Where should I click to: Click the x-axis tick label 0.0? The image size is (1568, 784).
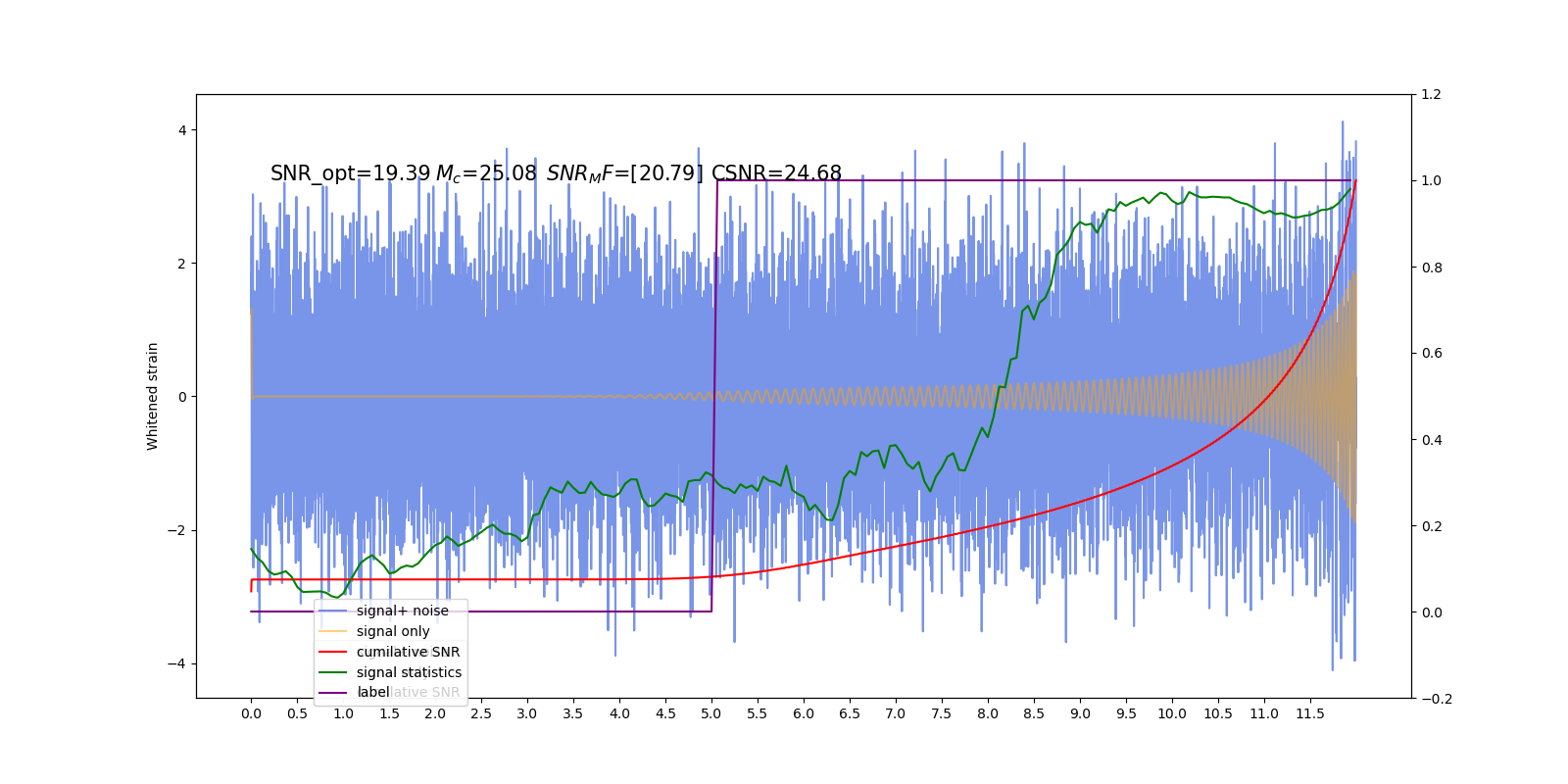pyautogui.click(x=251, y=713)
